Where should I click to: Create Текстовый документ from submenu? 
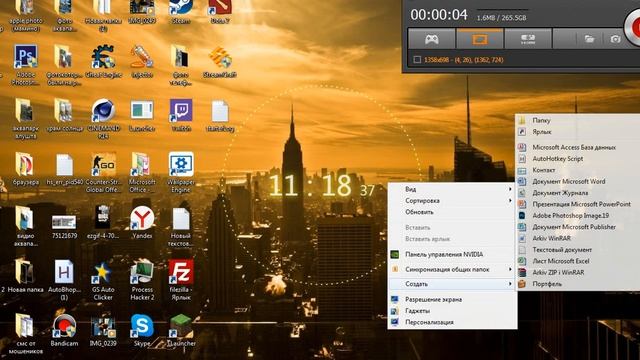pyautogui.click(x=578, y=250)
